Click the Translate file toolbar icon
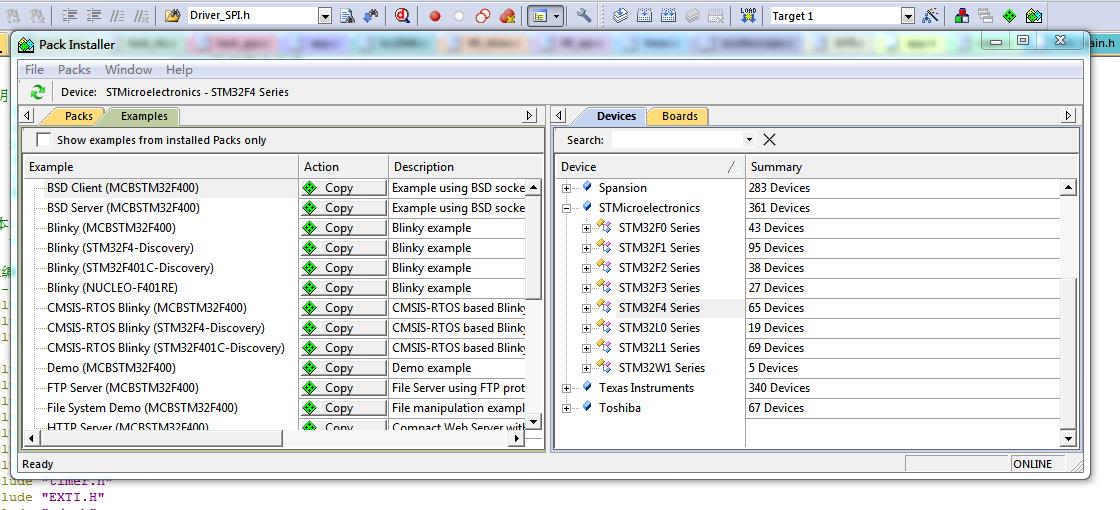The width and height of the screenshot is (1120, 510). click(621, 16)
